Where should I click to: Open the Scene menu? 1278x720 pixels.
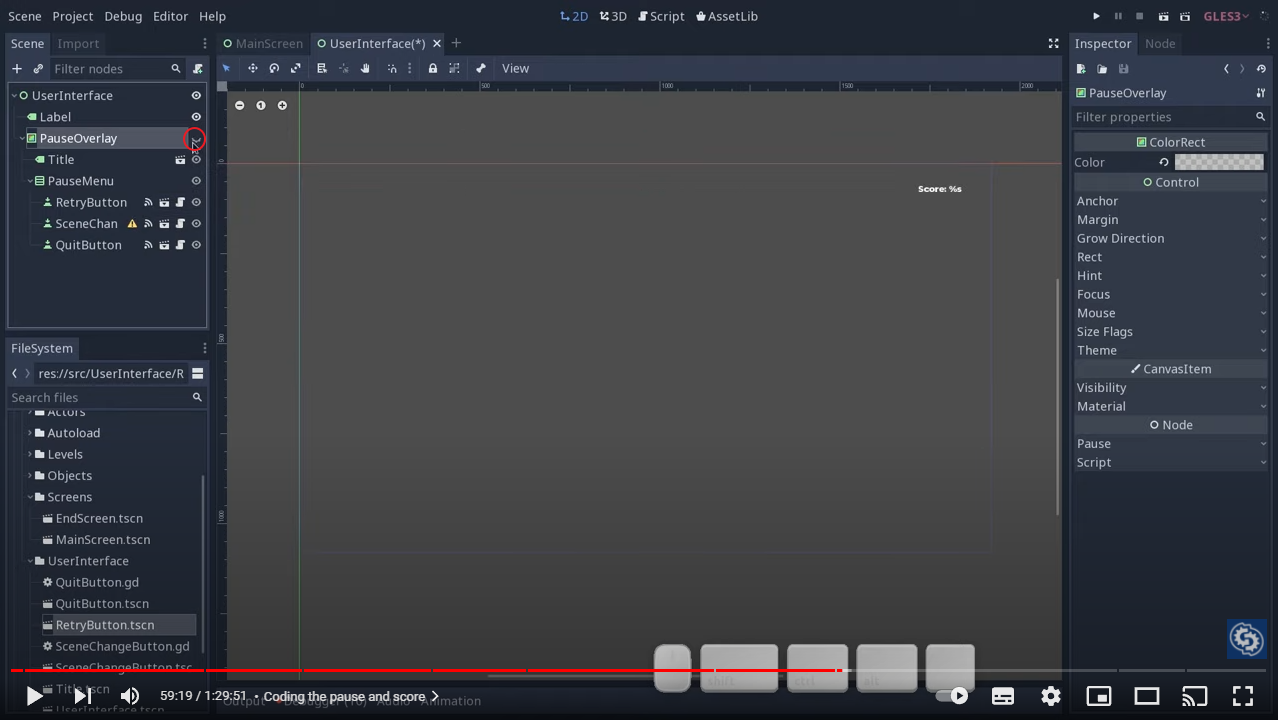(x=25, y=16)
